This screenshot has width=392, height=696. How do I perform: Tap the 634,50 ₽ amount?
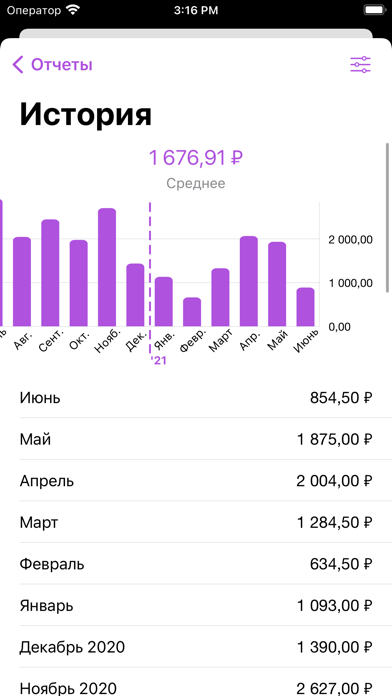pos(341,564)
